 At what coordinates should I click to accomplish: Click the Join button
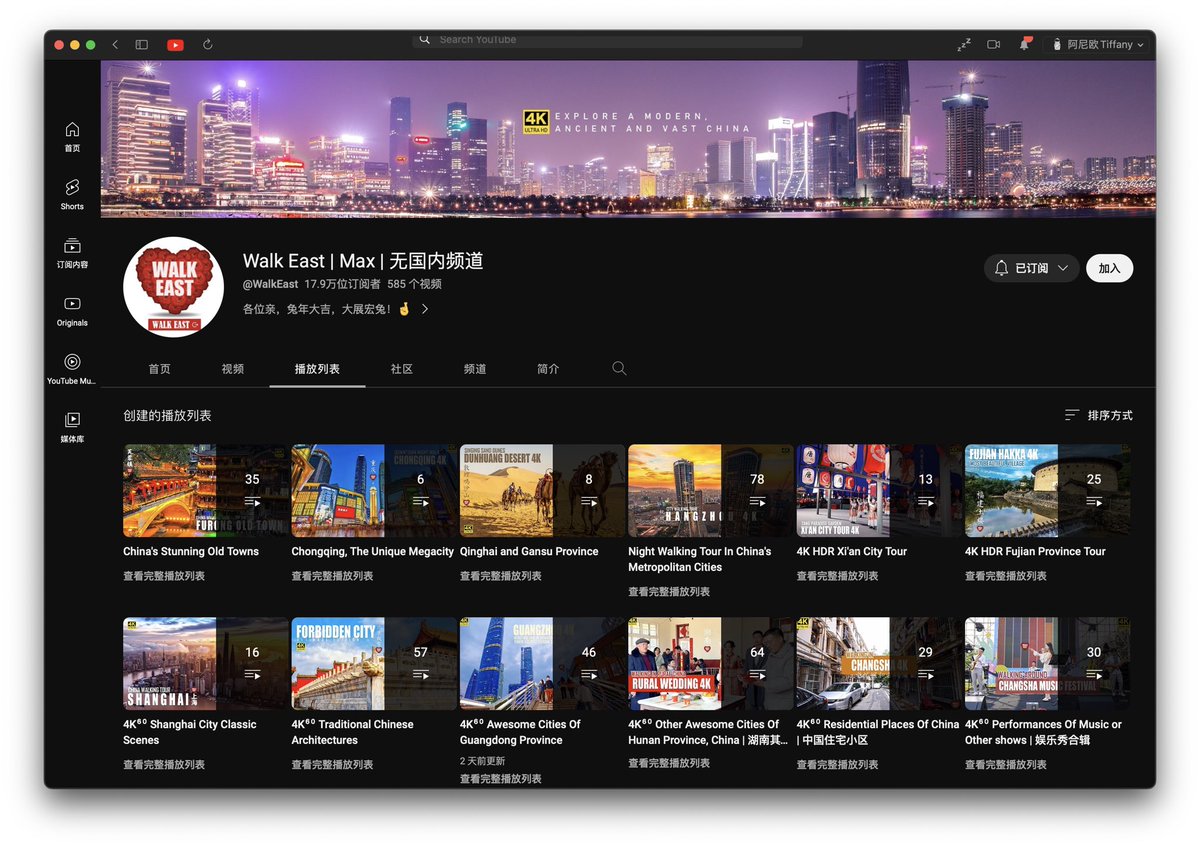[1109, 268]
